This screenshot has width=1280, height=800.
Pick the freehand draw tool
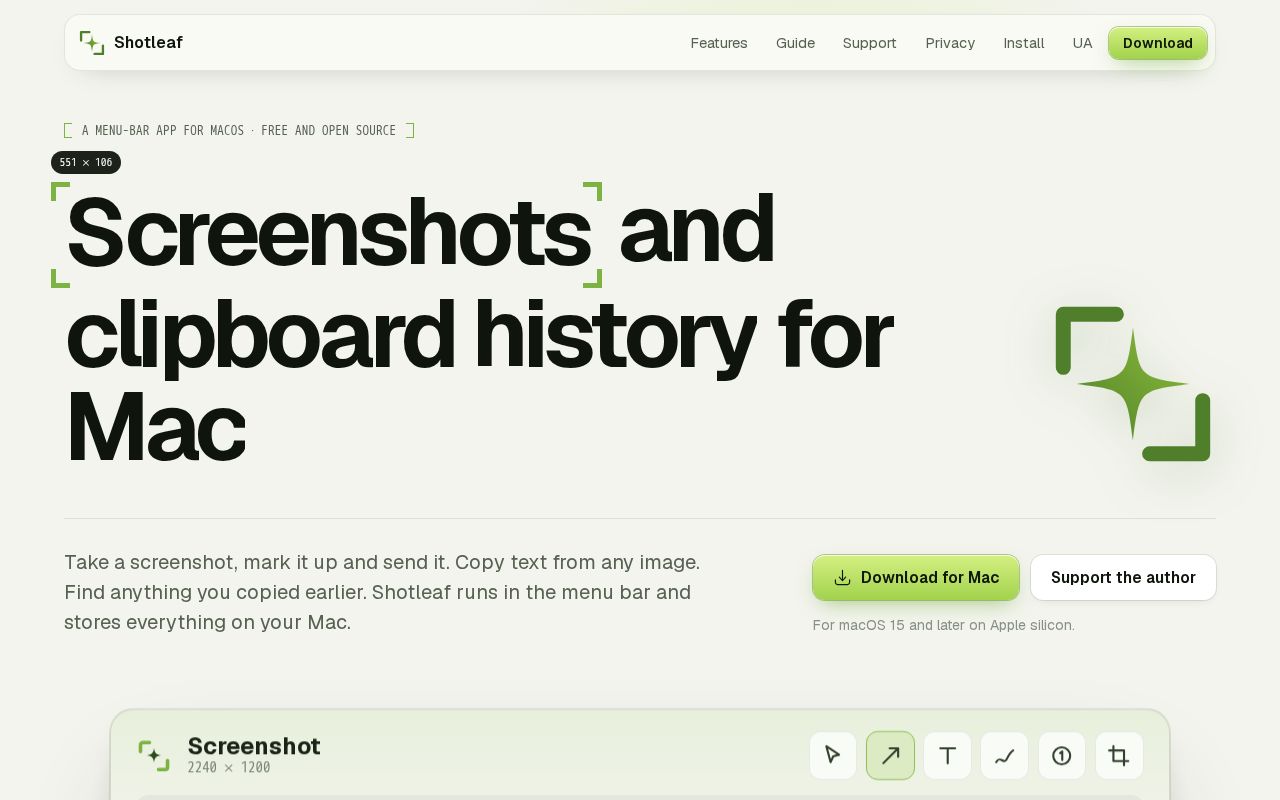coord(1005,756)
